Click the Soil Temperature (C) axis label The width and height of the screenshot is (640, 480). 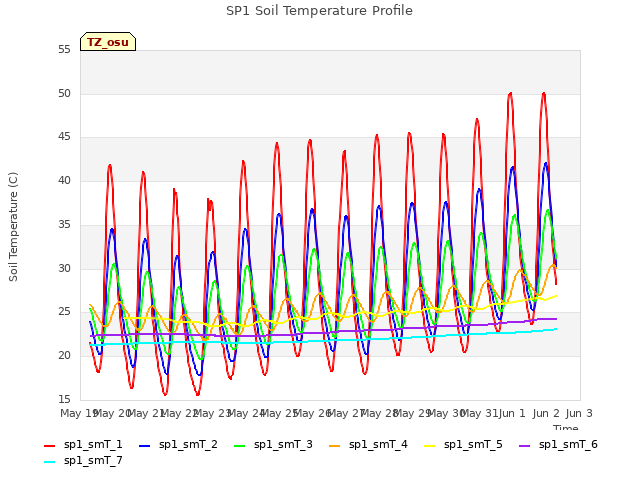click(x=13, y=227)
